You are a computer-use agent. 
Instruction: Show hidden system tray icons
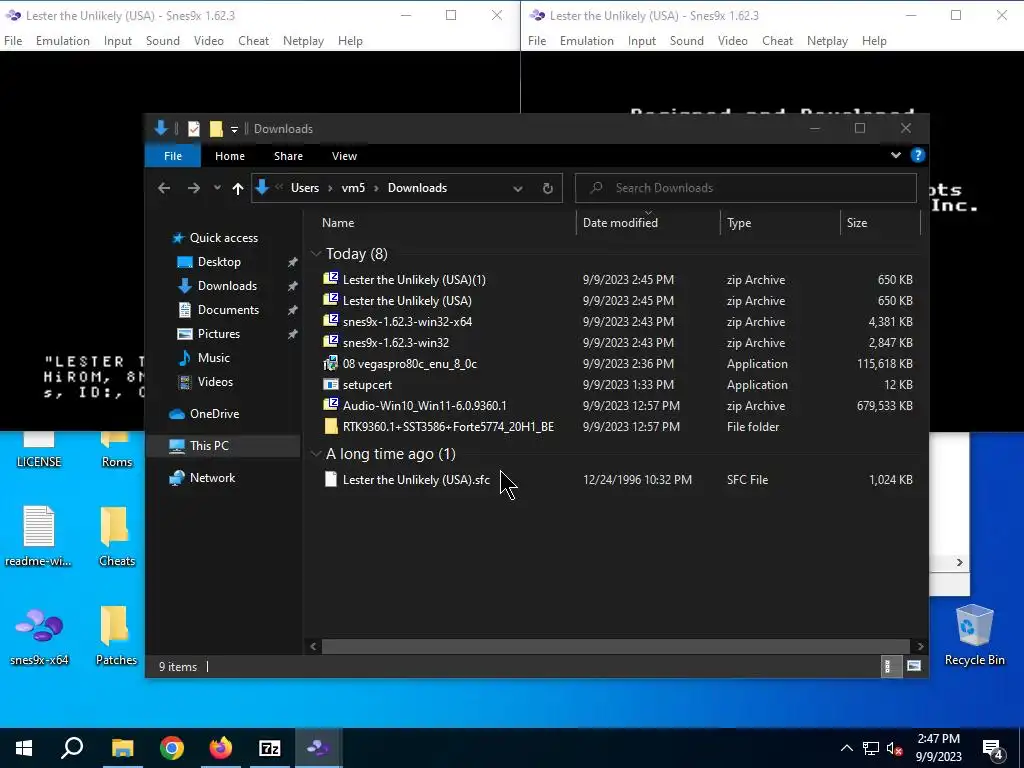click(846, 748)
